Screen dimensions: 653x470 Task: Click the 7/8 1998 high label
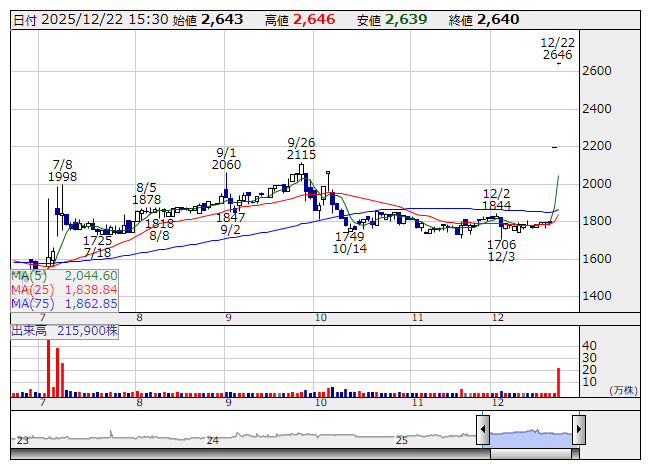tap(62, 171)
